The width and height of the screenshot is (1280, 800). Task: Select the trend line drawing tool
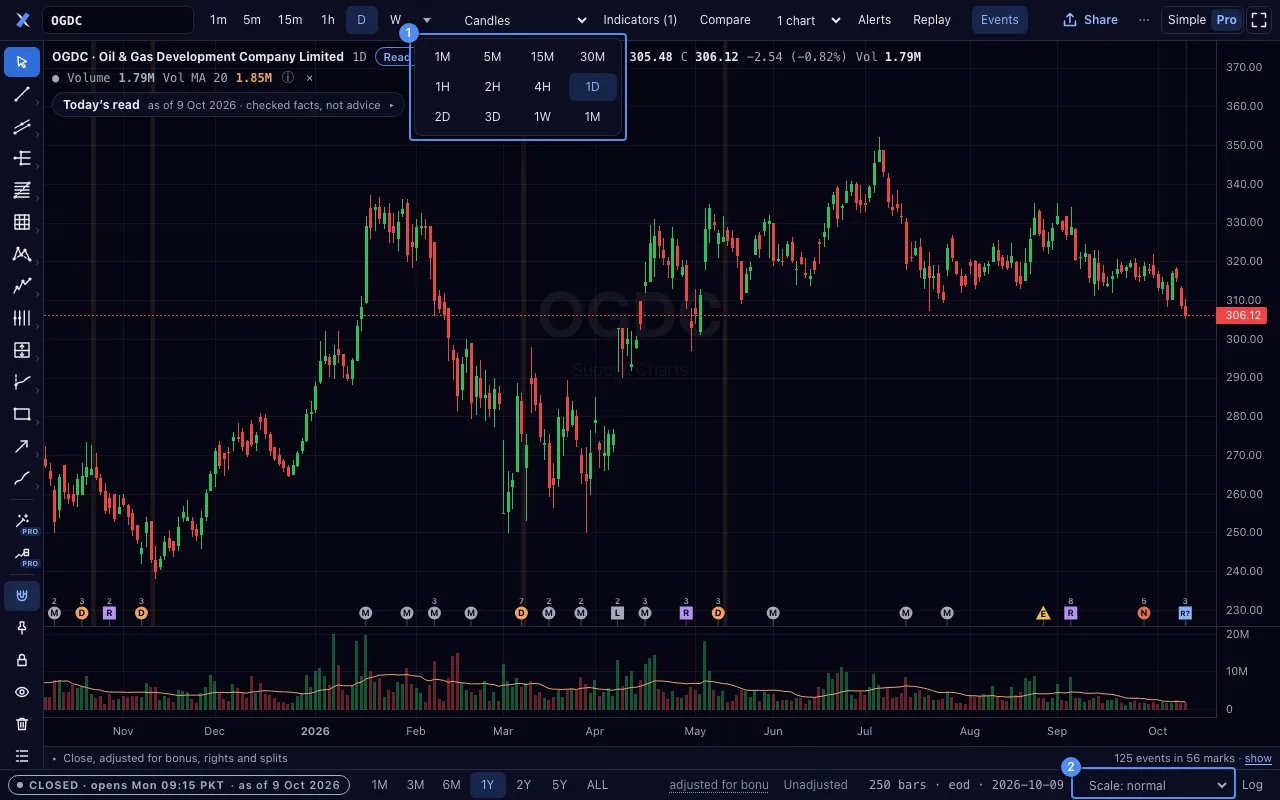tap(22, 94)
